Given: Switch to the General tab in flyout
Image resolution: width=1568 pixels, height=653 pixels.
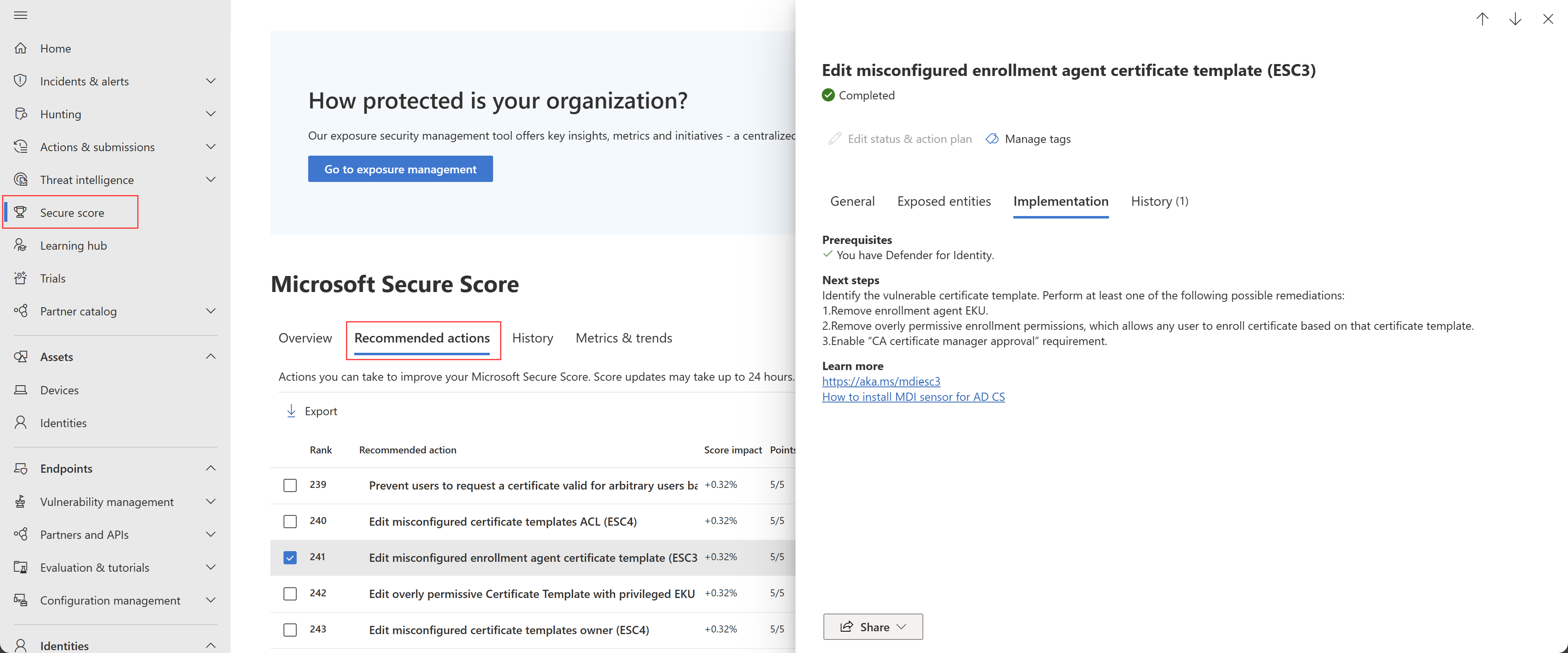Looking at the screenshot, I should 852,201.
